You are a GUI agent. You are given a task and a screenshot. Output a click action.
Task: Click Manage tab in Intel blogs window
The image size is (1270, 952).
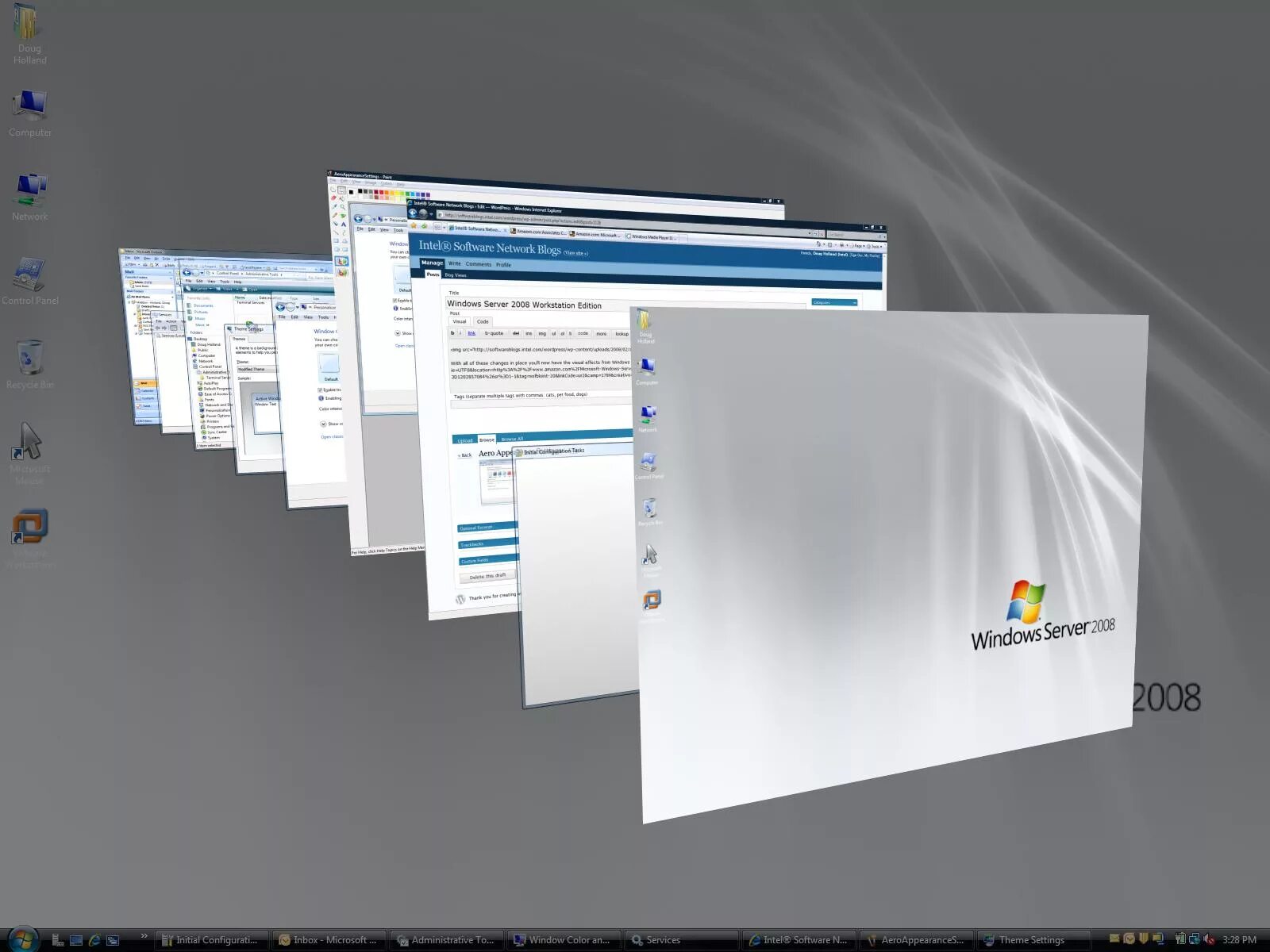pyautogui.click(x=432, y=263)
